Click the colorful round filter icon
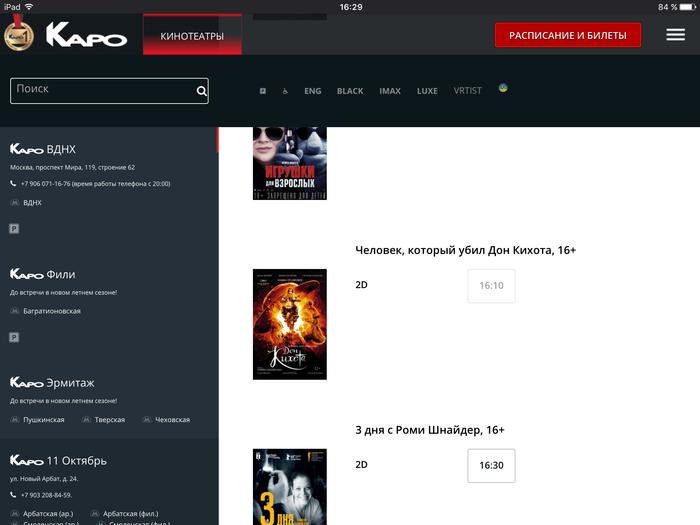 (503, 89)
